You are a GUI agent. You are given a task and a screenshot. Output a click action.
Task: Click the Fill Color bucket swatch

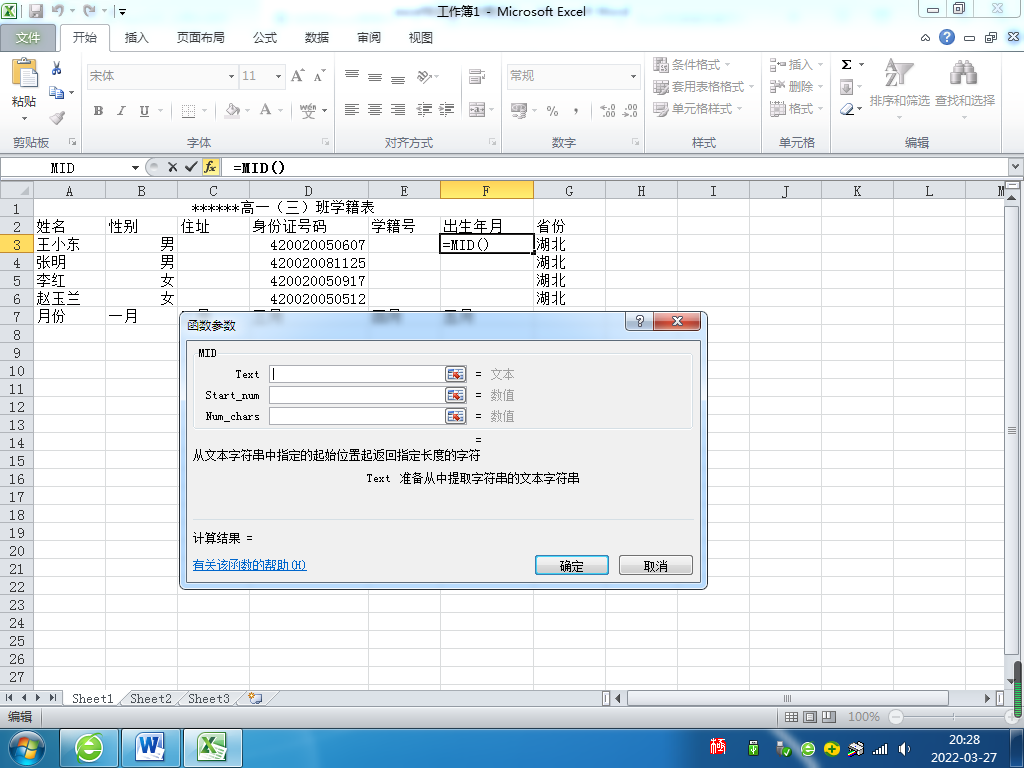coord(232,110)
